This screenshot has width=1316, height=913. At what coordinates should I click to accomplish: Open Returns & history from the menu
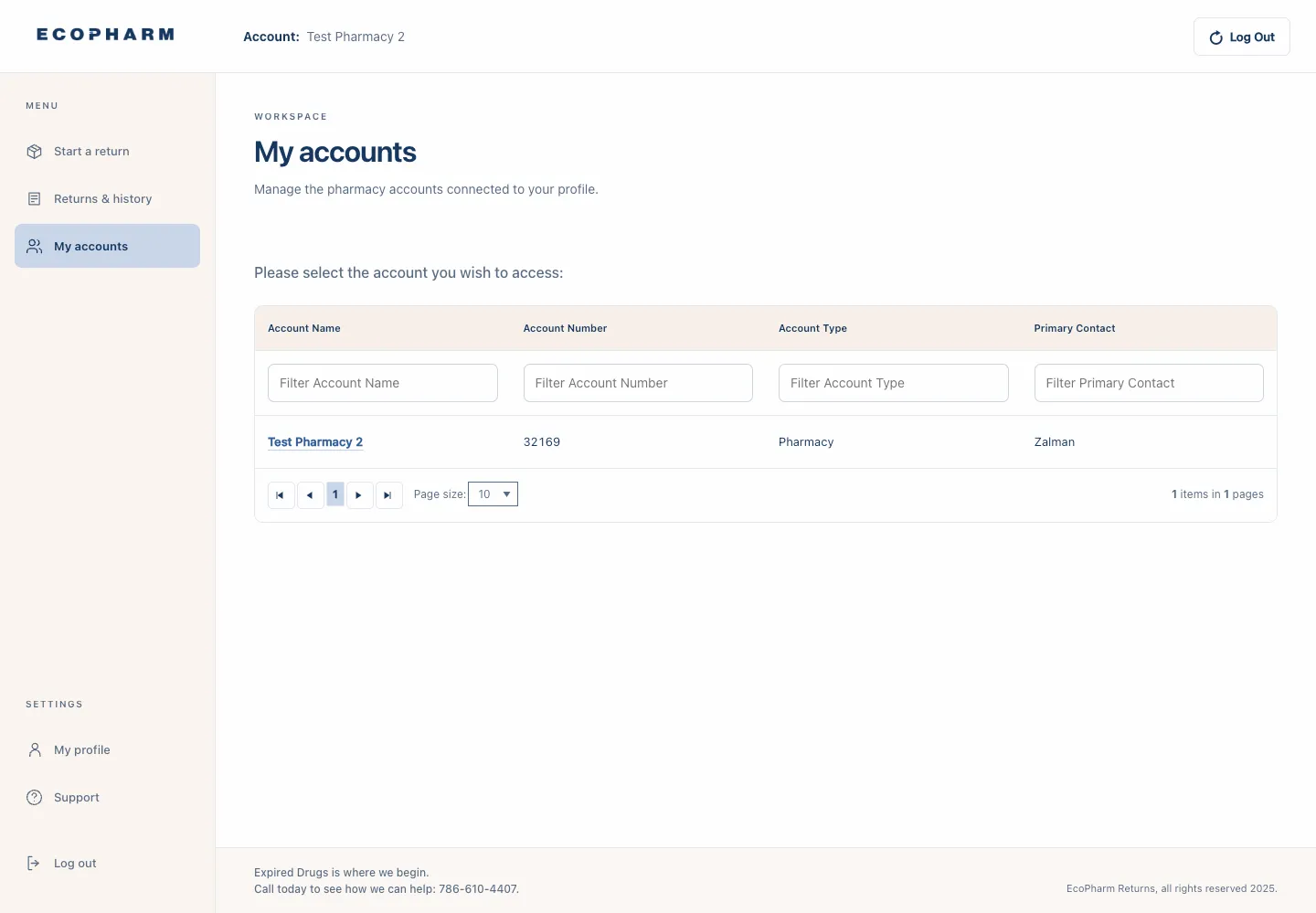(x=107, y=199)
